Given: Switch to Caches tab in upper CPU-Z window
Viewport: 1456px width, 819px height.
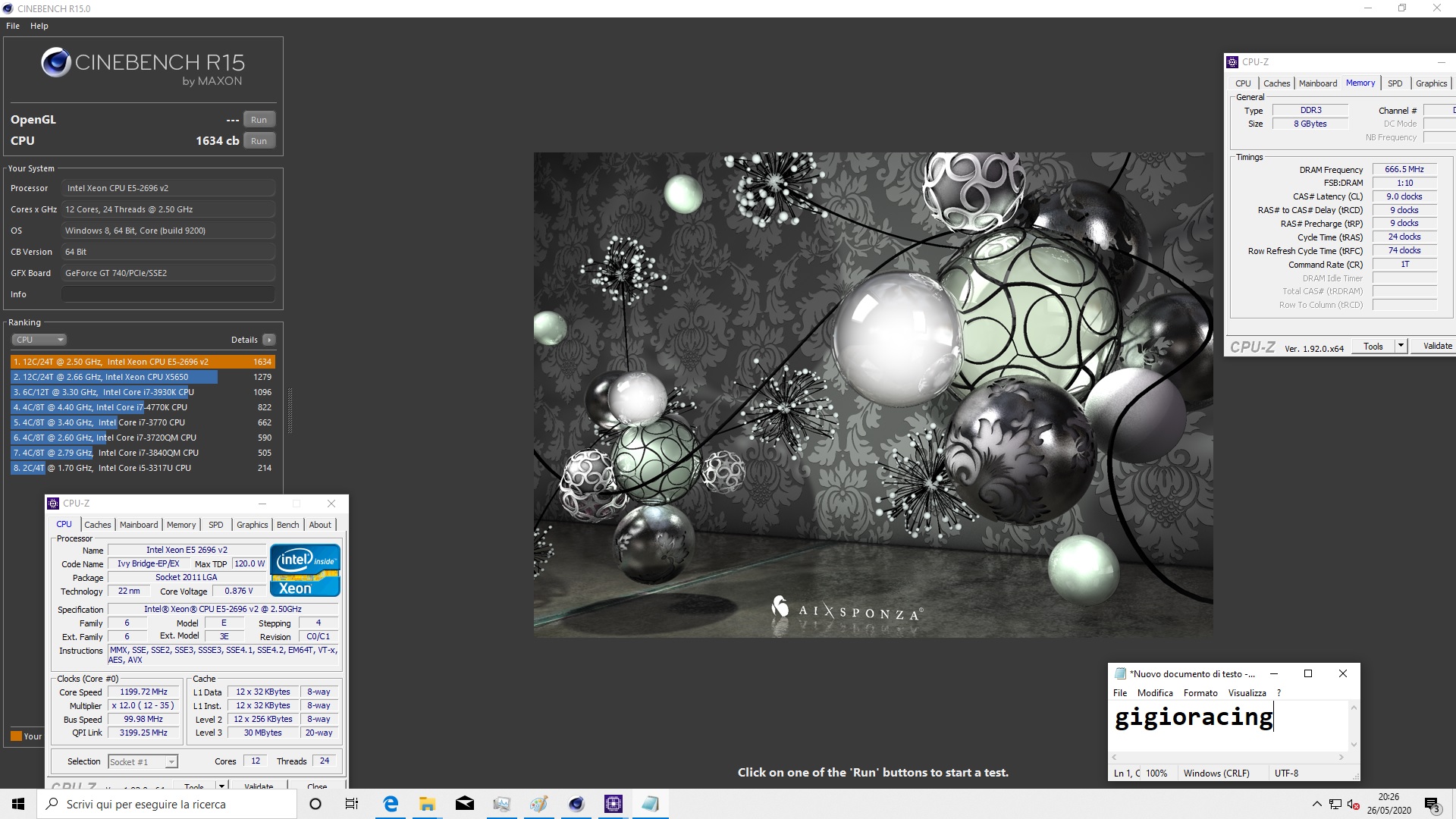Looking at the screenshot, I should (1276, 83).
